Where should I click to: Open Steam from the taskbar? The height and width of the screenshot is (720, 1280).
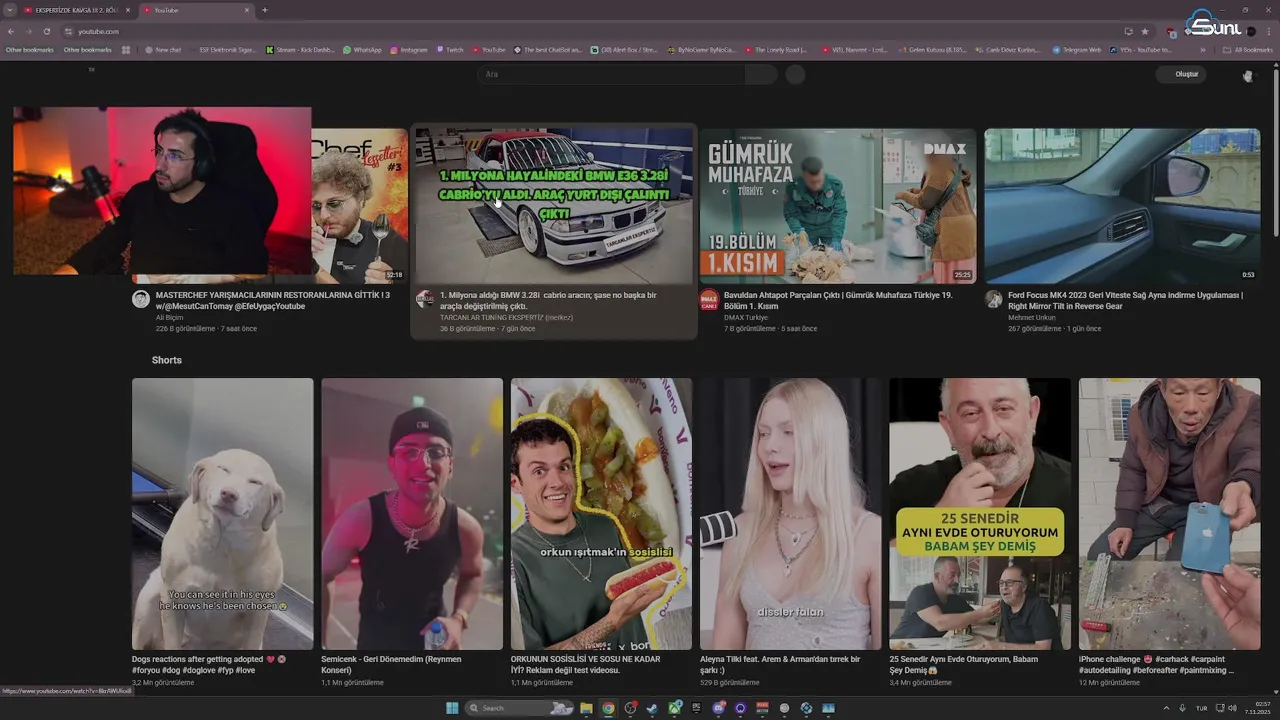652,708
